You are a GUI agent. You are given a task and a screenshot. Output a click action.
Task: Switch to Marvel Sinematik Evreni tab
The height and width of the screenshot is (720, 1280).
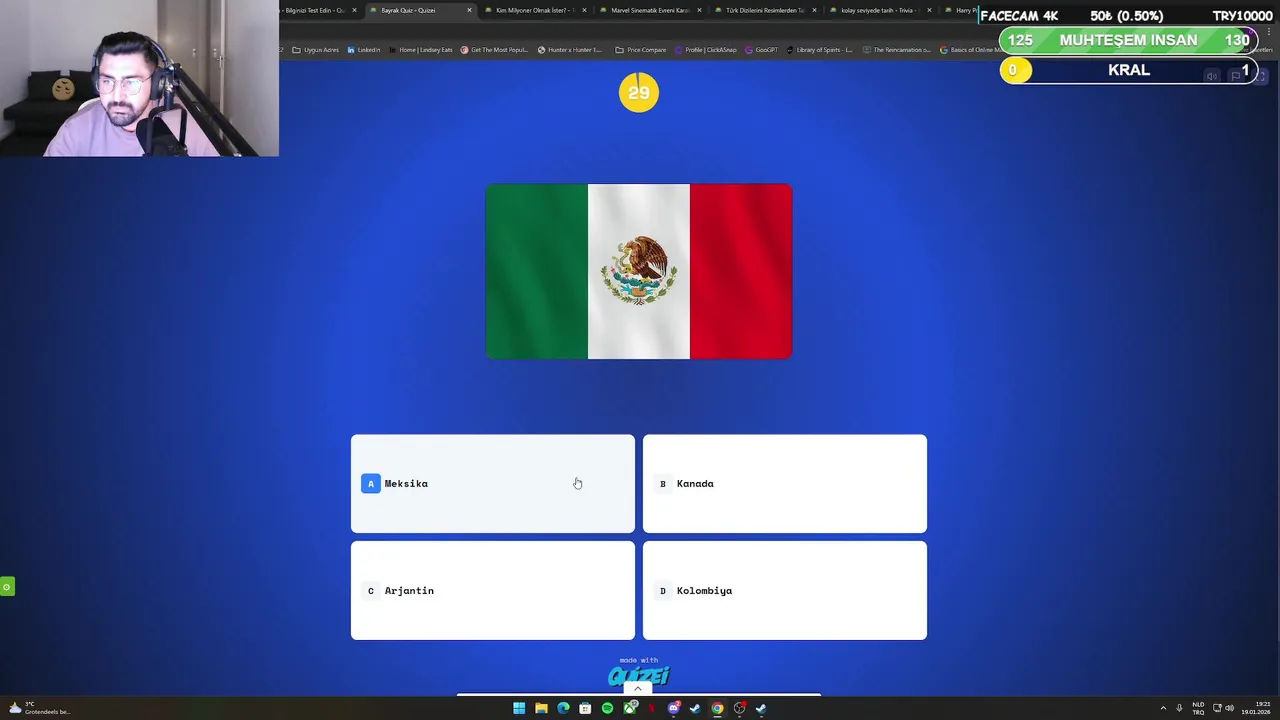pos(651,10)
